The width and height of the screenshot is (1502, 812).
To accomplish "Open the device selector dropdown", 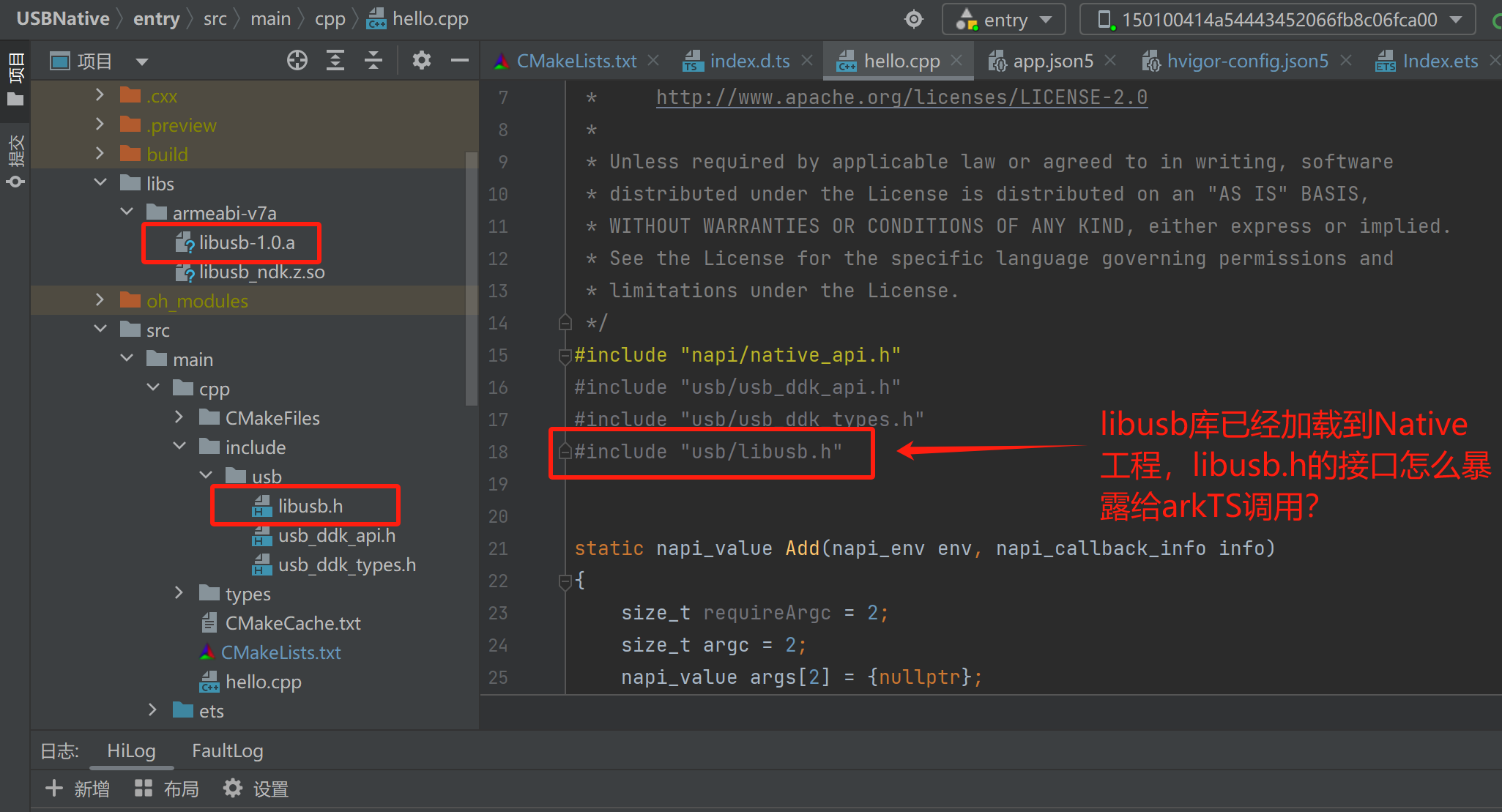I will (1278, 20).
